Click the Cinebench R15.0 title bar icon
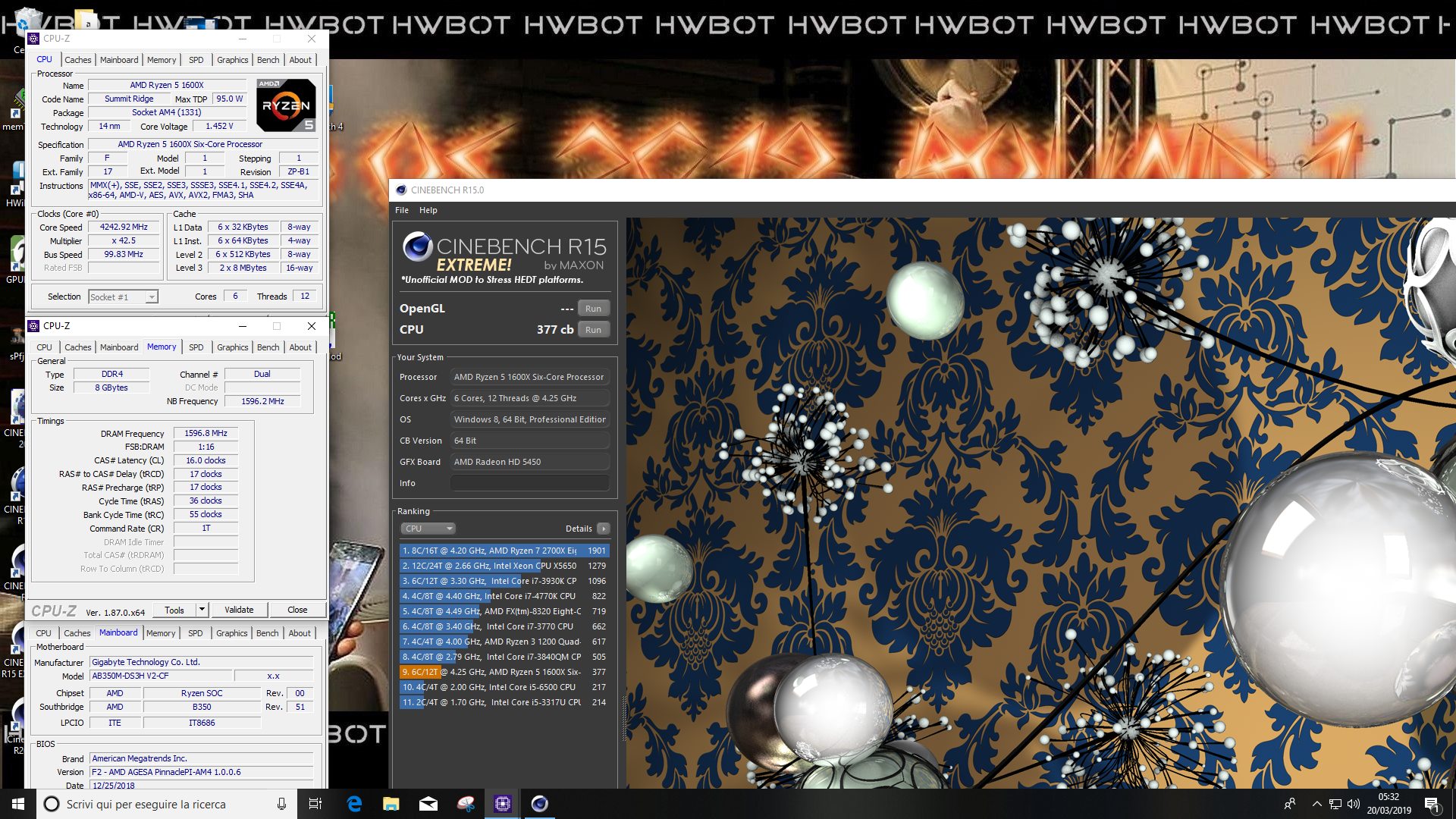This screenshot has width=1456, height=819. point(401,190)
